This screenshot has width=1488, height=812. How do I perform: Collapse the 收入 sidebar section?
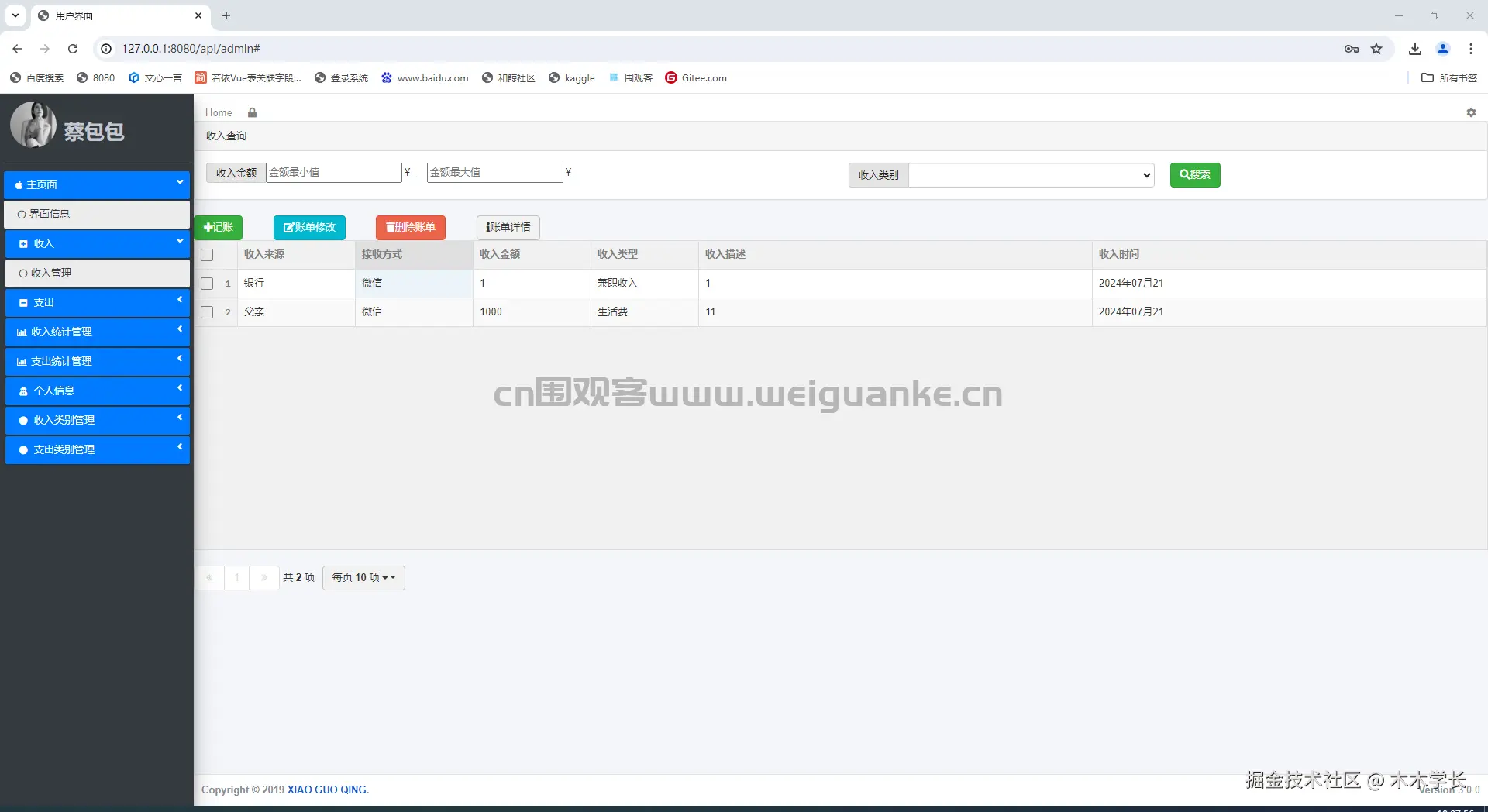pos(97,243)
